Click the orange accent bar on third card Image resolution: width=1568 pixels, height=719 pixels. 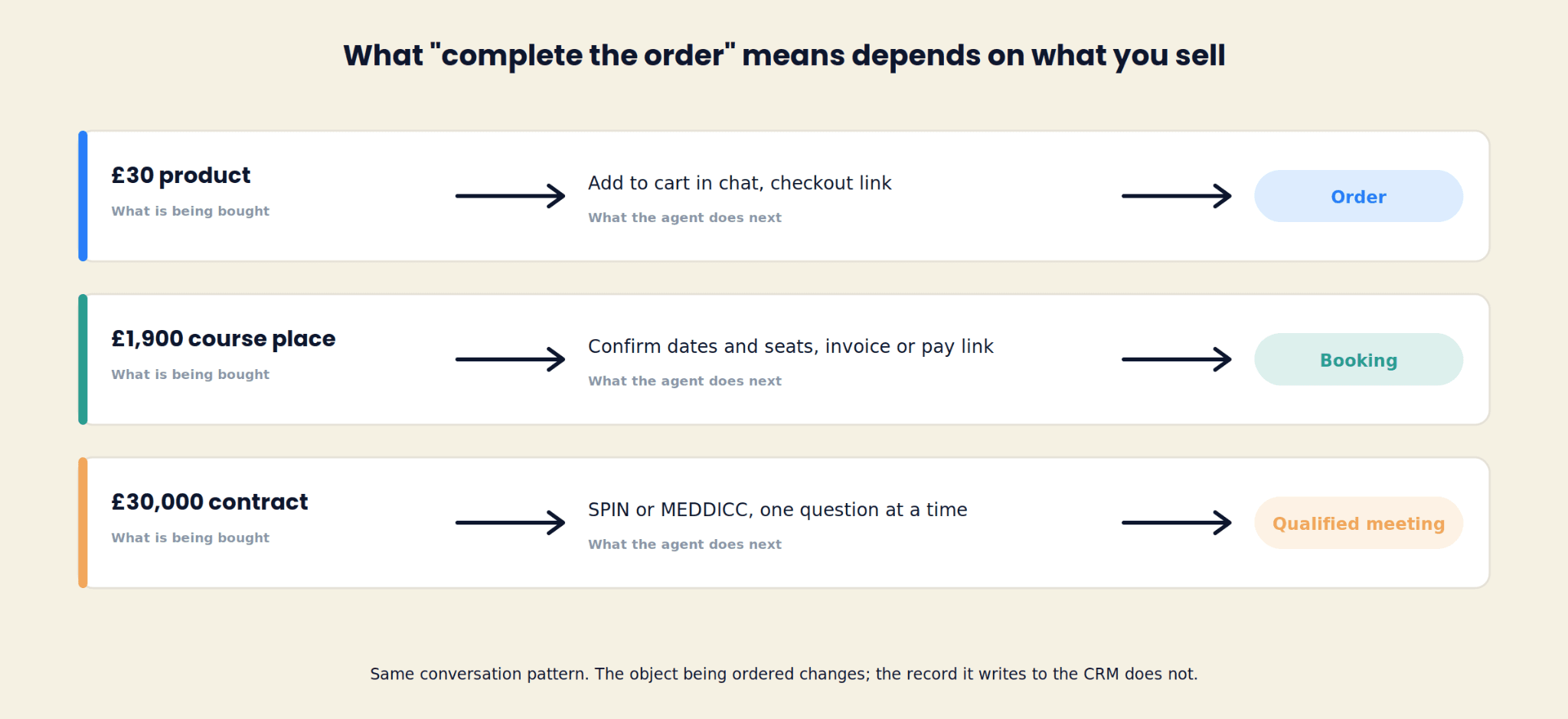(83, 523)
